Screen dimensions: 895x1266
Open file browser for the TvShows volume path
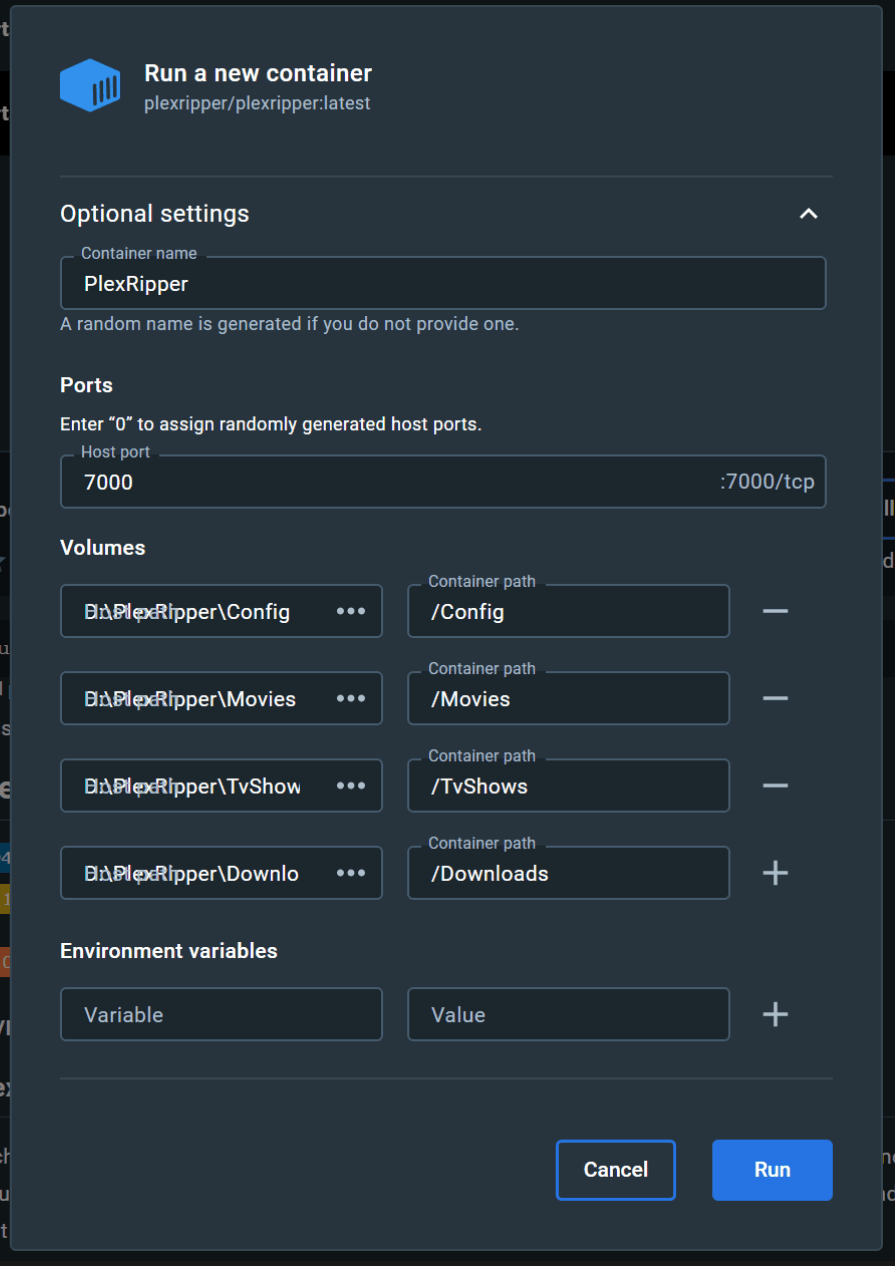point(351,785)
